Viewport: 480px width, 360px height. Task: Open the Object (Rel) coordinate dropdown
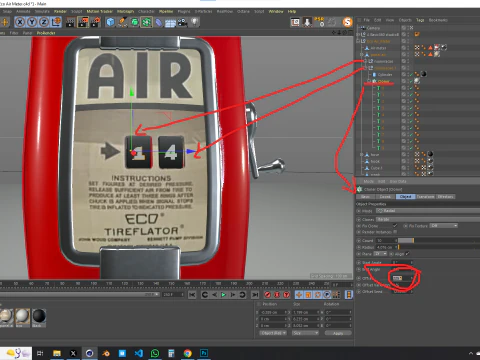[273, 333]
